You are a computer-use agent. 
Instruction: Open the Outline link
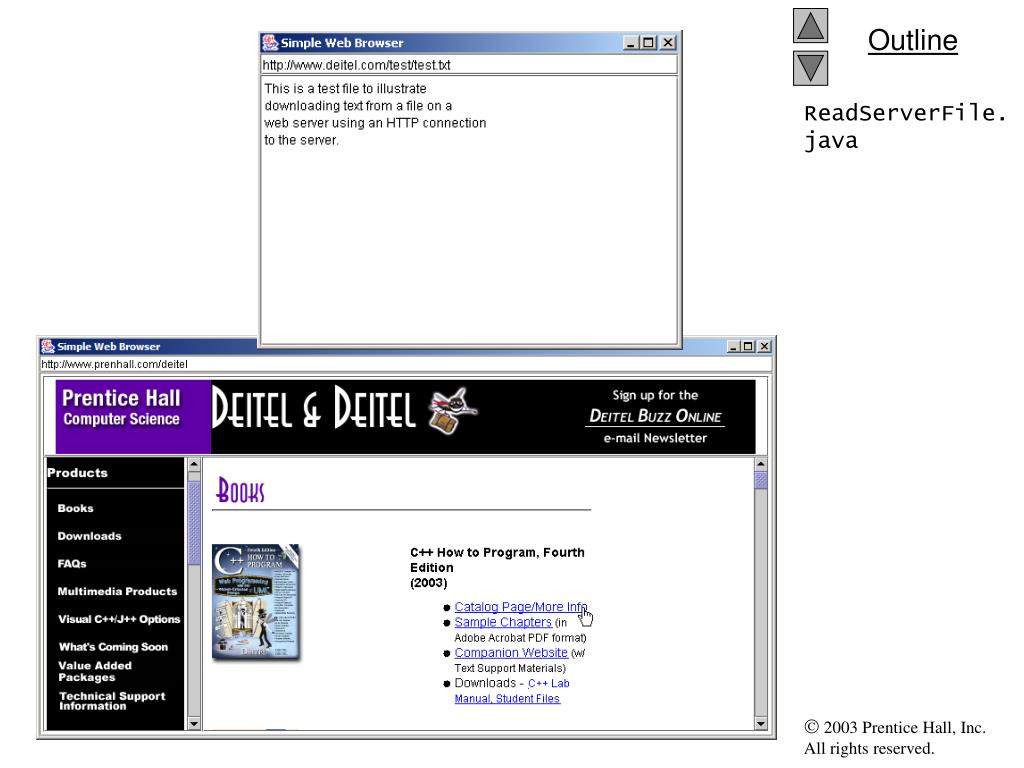(x=912, y=40)
